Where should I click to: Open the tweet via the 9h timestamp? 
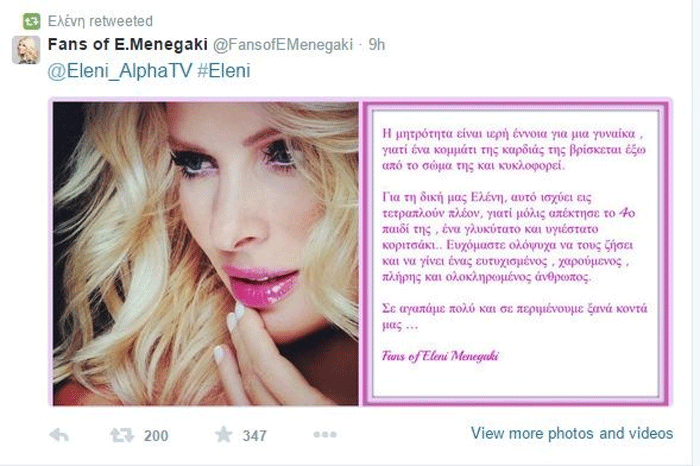[377, 44]
